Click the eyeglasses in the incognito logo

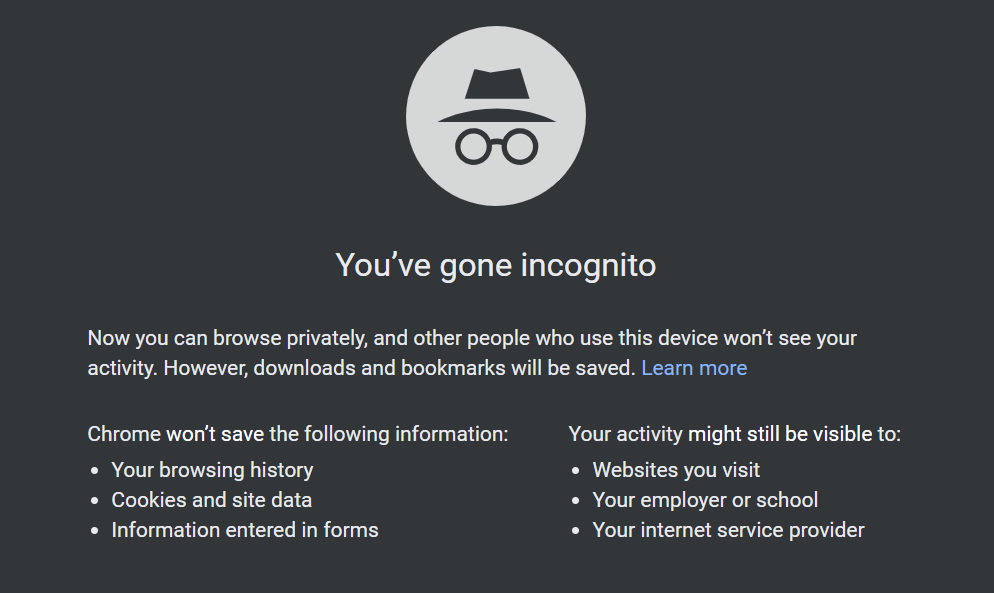pyautogui.click(x=496, y=147)
